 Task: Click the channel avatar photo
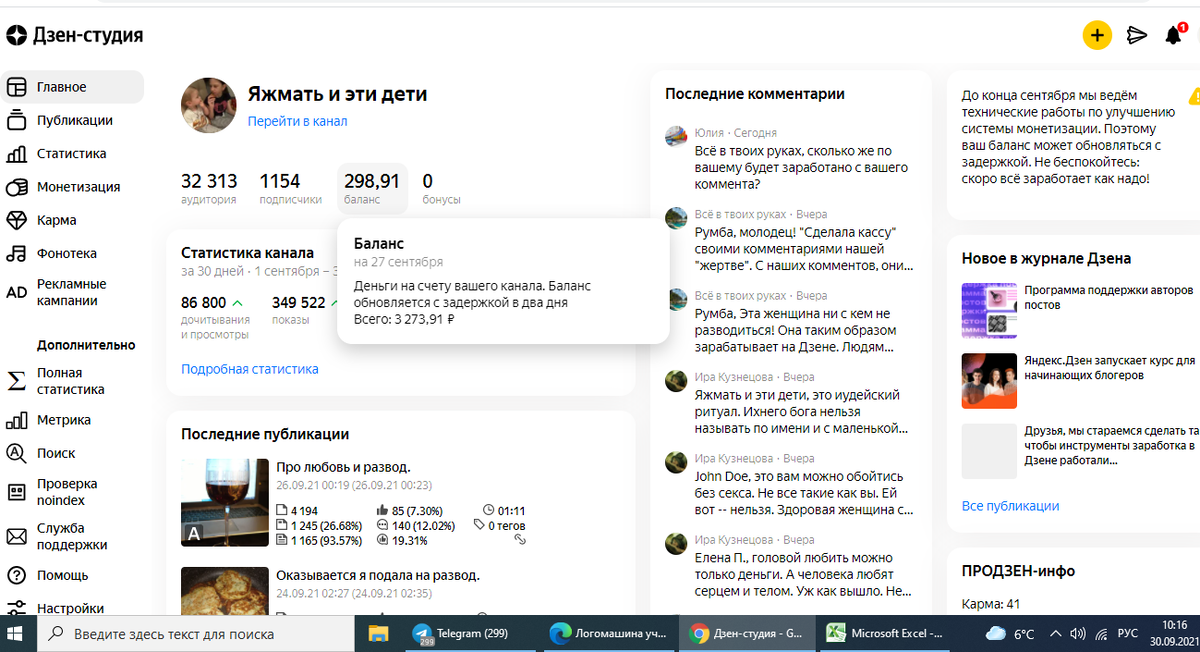pyautogui.click(x=208, y=105)
